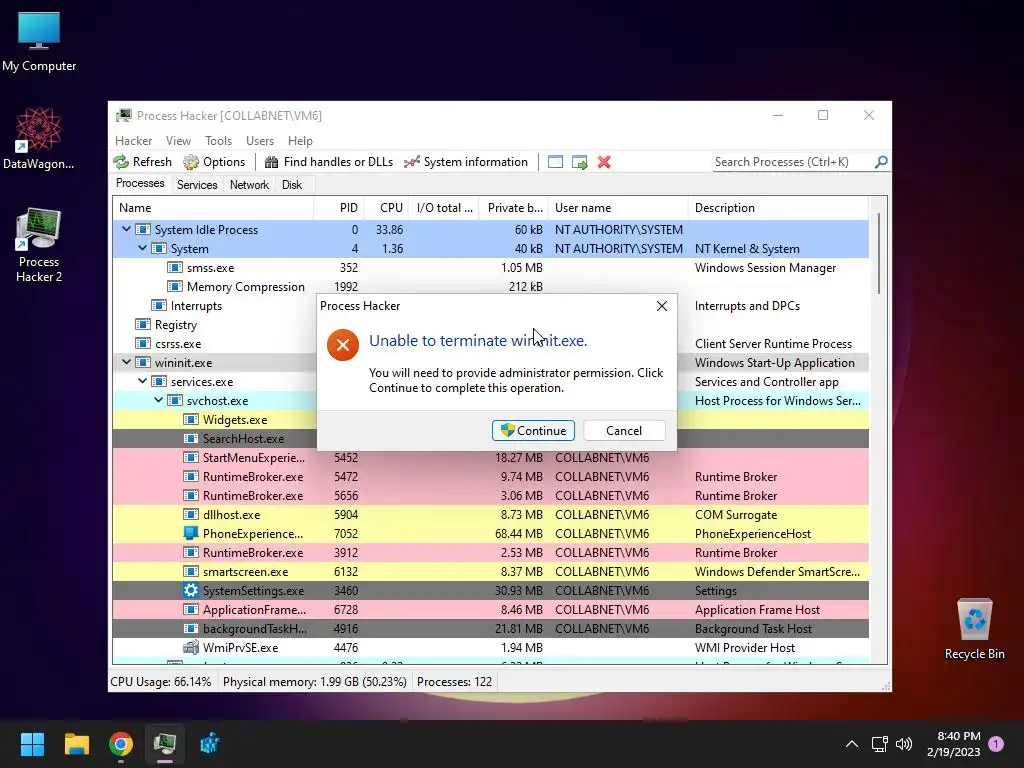Sort by Name column header
This screenshot has width=1024, height=768.
click(x=213, y=208)
